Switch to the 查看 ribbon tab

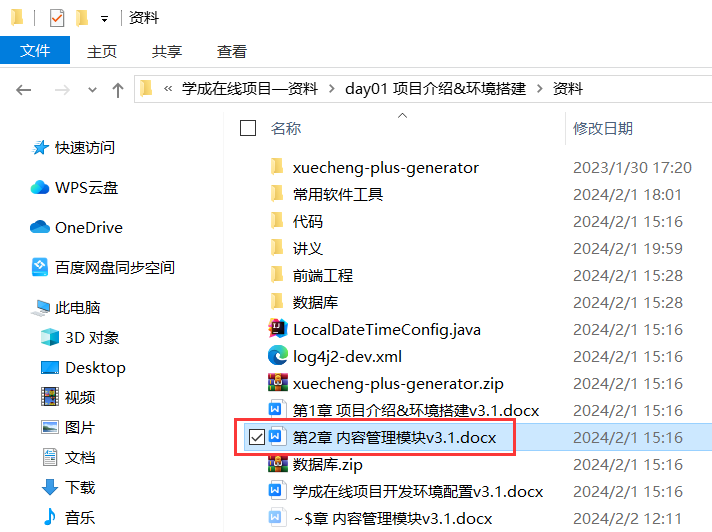click(232, 51)
